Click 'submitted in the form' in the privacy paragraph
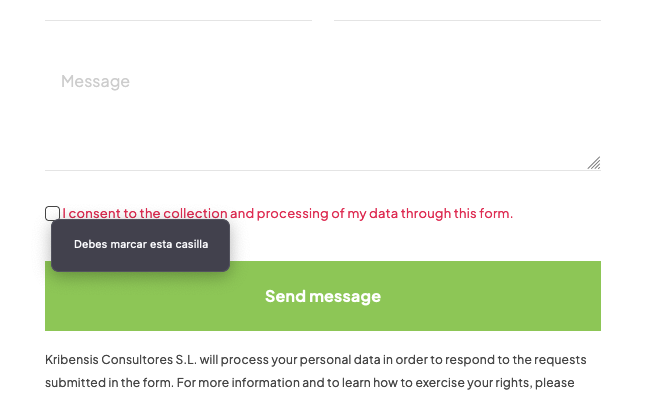The height and width of the screenshot is (396, 648). (109, 383)
